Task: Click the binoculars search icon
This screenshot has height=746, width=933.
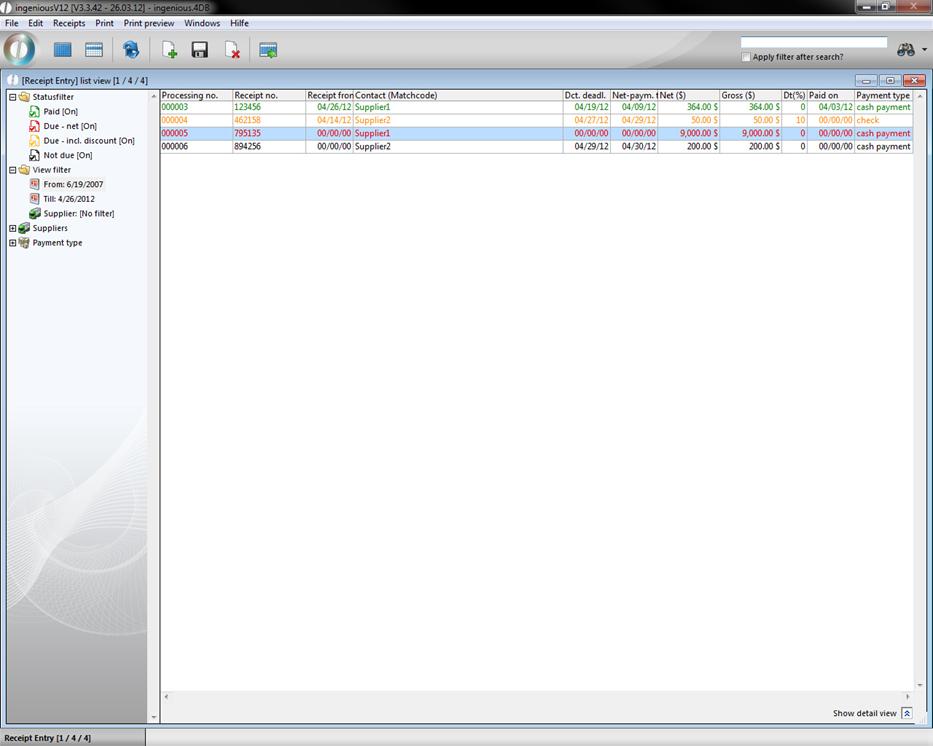Action: click(x=906, y=50)
